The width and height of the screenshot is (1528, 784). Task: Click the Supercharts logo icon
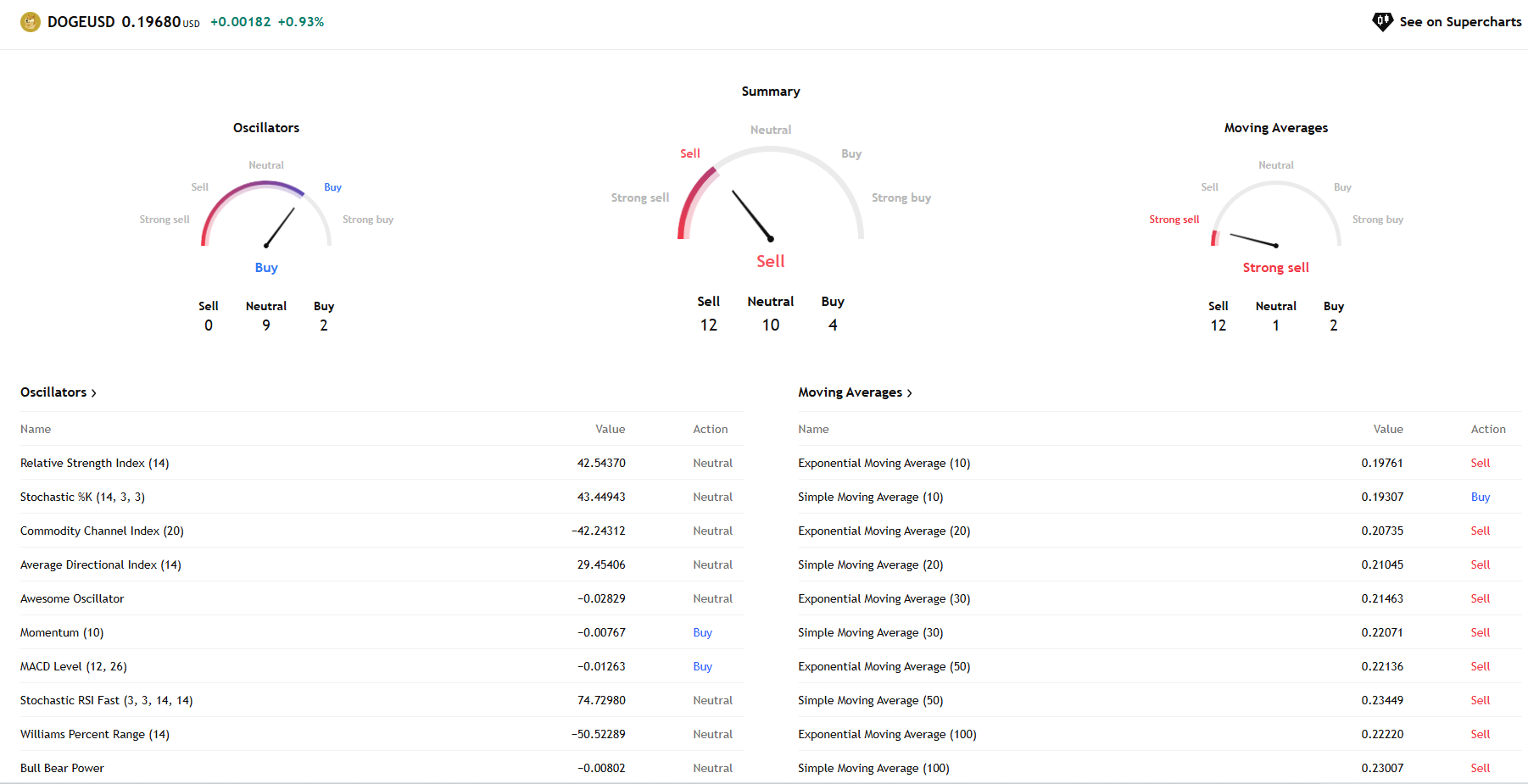1382,22
